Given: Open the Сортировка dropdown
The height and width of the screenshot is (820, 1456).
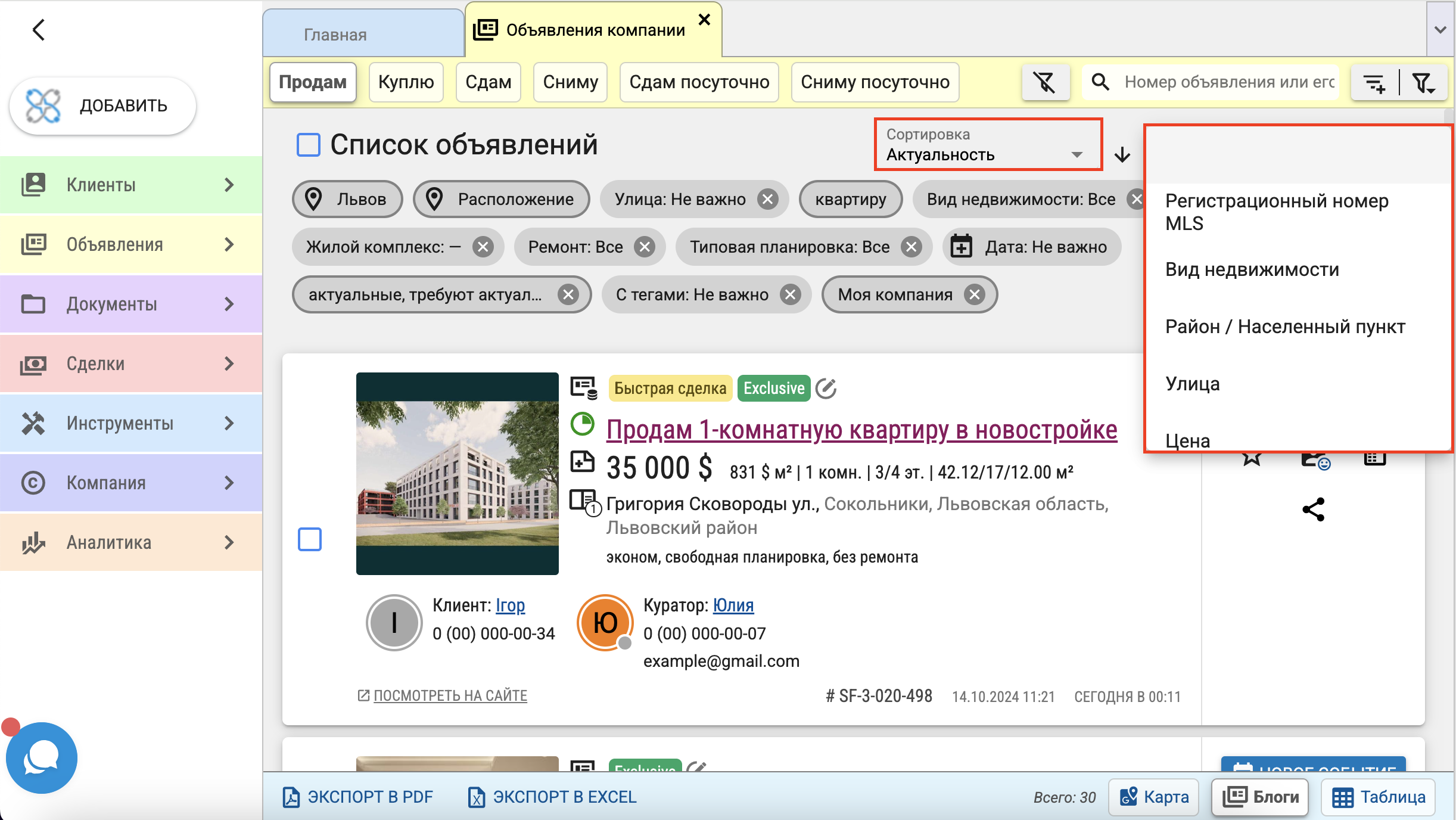Looking at the screenshot, I should click(988, 145).
